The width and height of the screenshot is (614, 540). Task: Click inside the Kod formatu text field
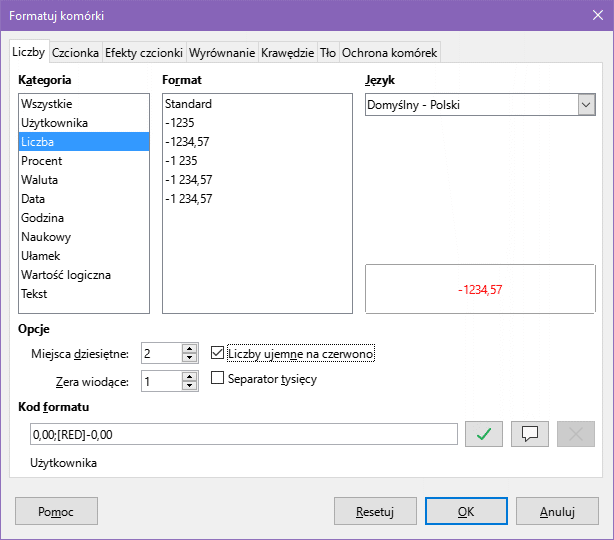pos(244,434)
